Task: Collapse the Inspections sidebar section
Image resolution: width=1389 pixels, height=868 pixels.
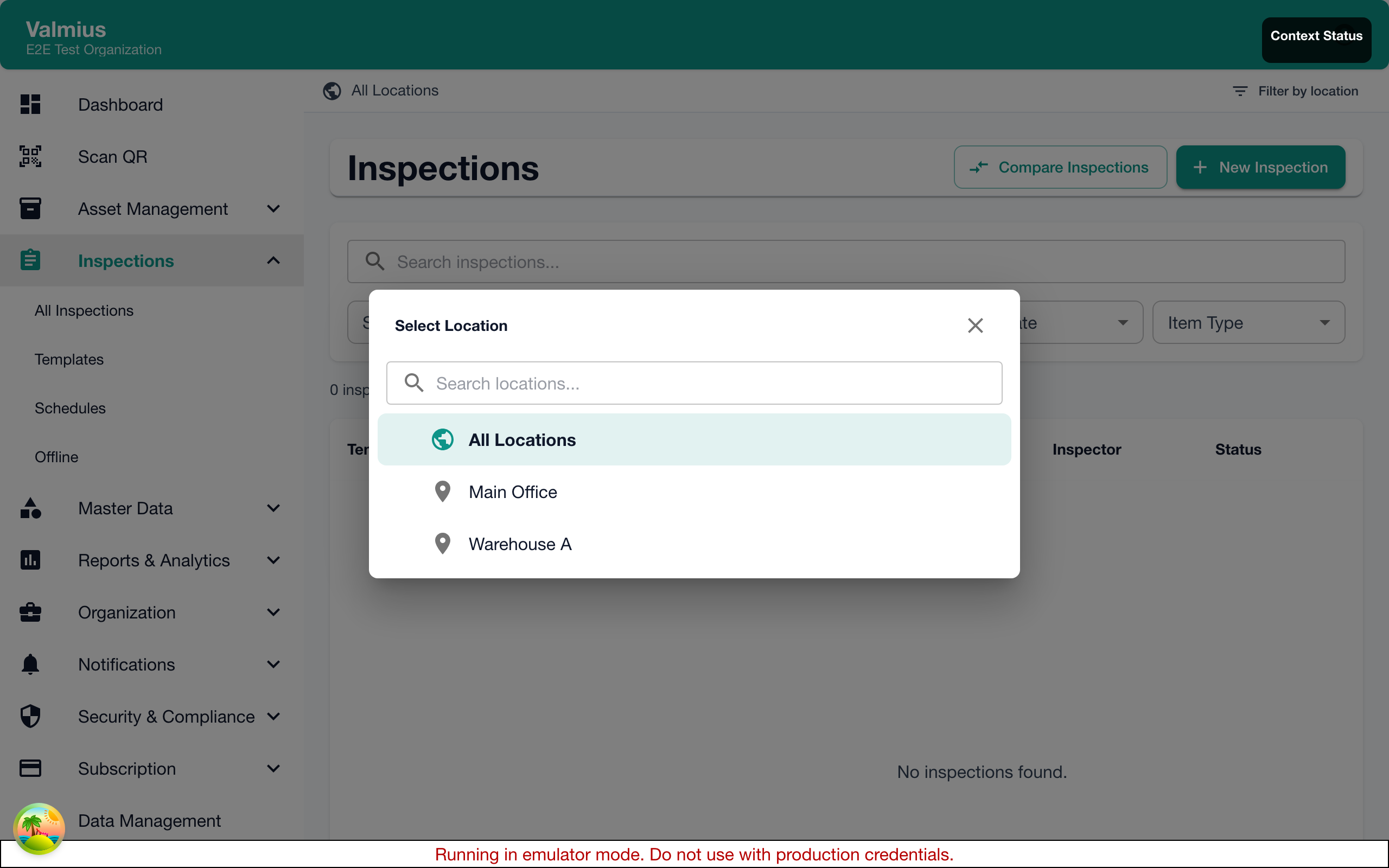Action: 273,260
